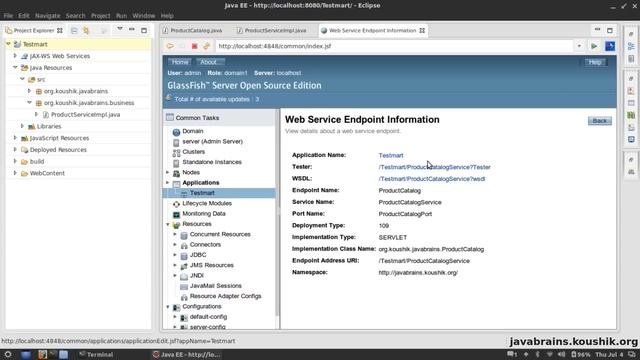Collapse Testmart project in explorer

8,44
